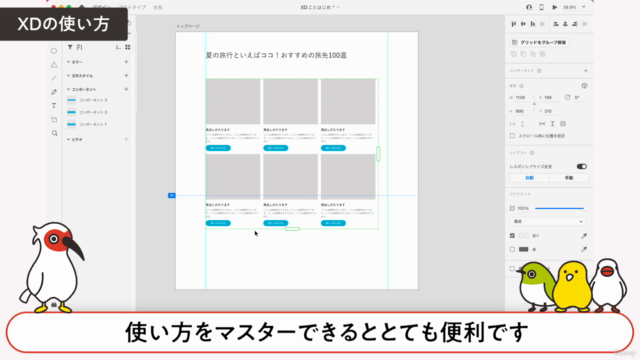
Task: Click the Y position field showing 310
Action: (551, 111)
